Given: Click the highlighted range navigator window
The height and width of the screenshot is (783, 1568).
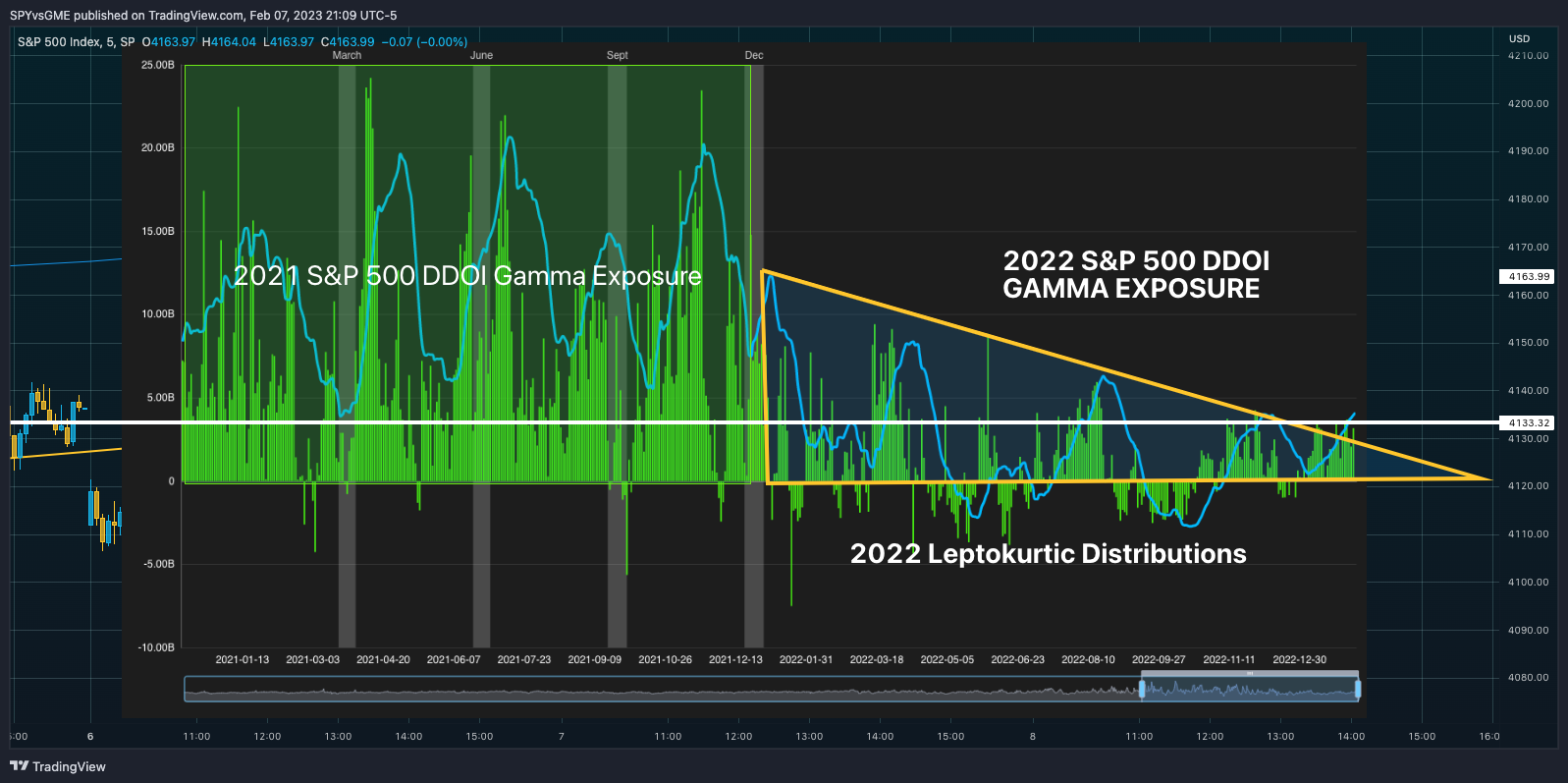Looking at the screenshot, I should (x=1250, y=689).
